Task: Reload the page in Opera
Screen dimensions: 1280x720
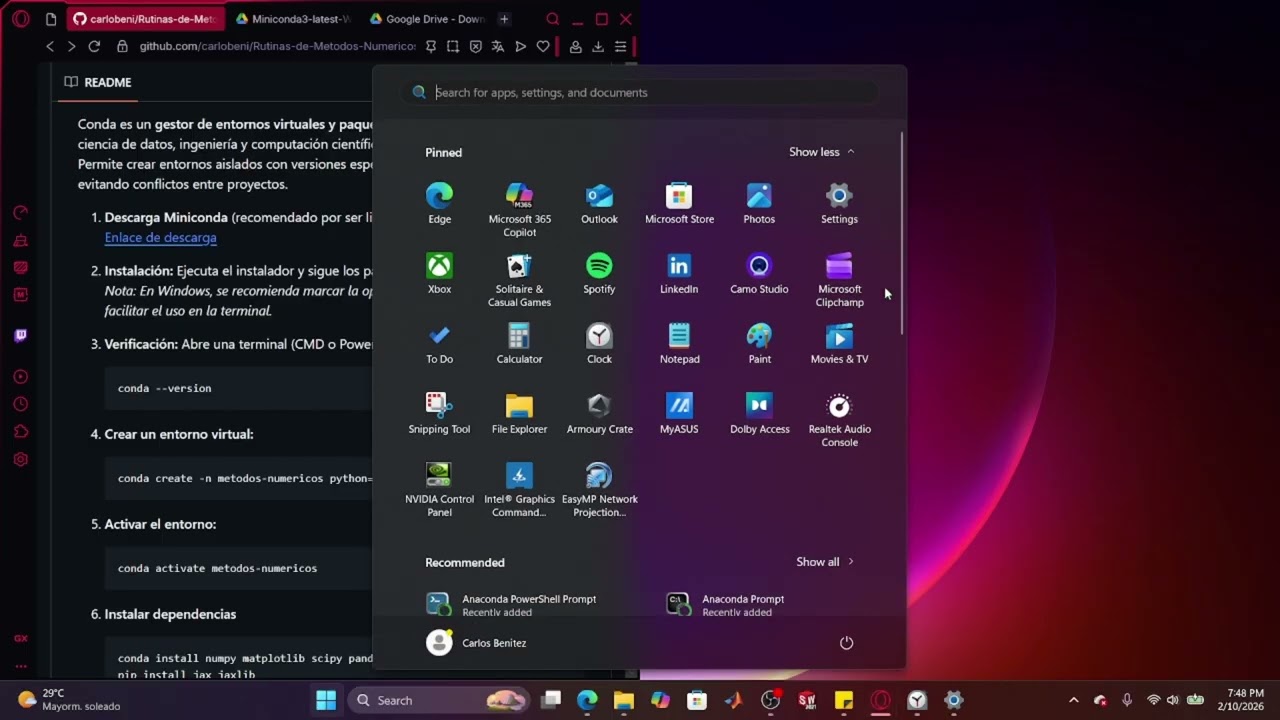Action: (94, 46)
